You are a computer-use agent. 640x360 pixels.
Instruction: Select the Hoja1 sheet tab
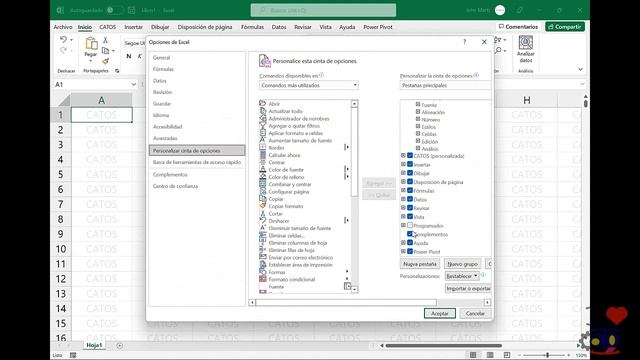click(x=94, y=345)
